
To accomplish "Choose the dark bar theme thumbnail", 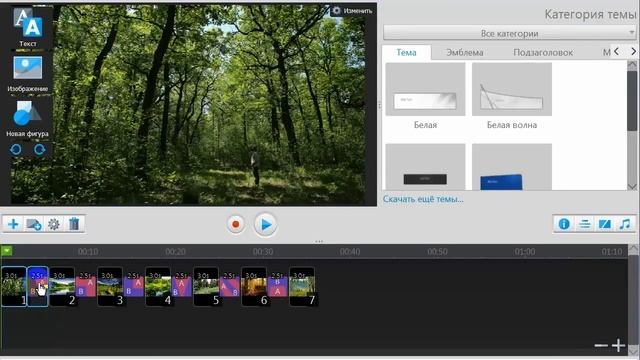I will pyautogui.click(x=425, y=167).
